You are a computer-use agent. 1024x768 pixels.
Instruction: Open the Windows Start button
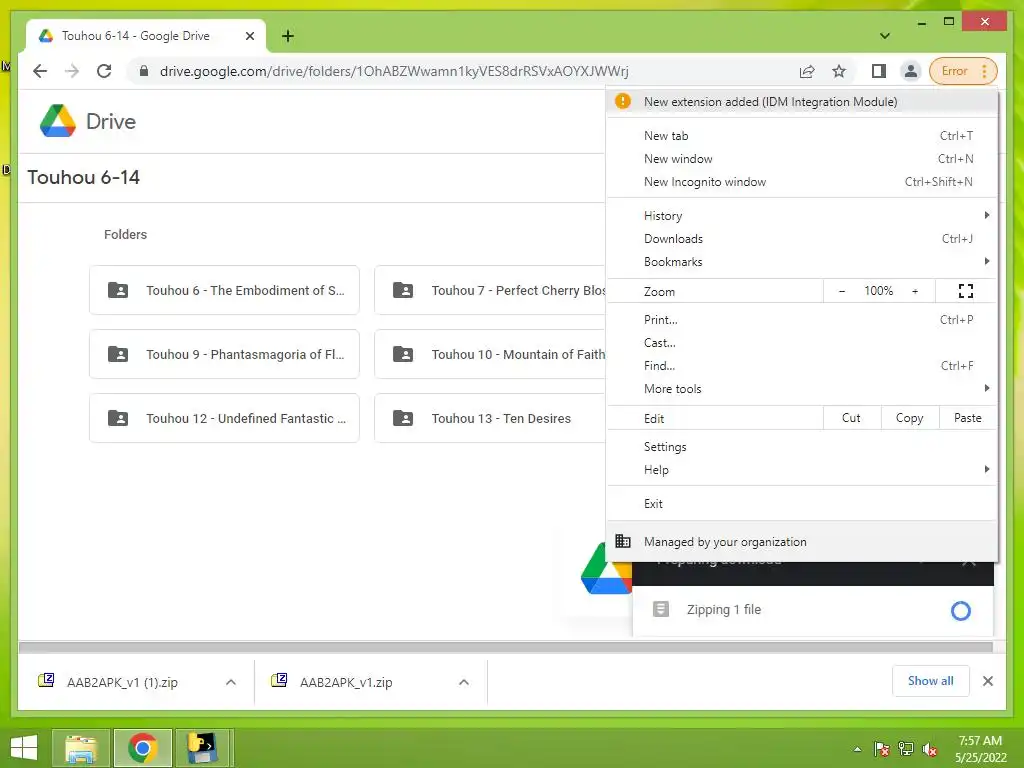pyautogui.click(x=24, y=748)
